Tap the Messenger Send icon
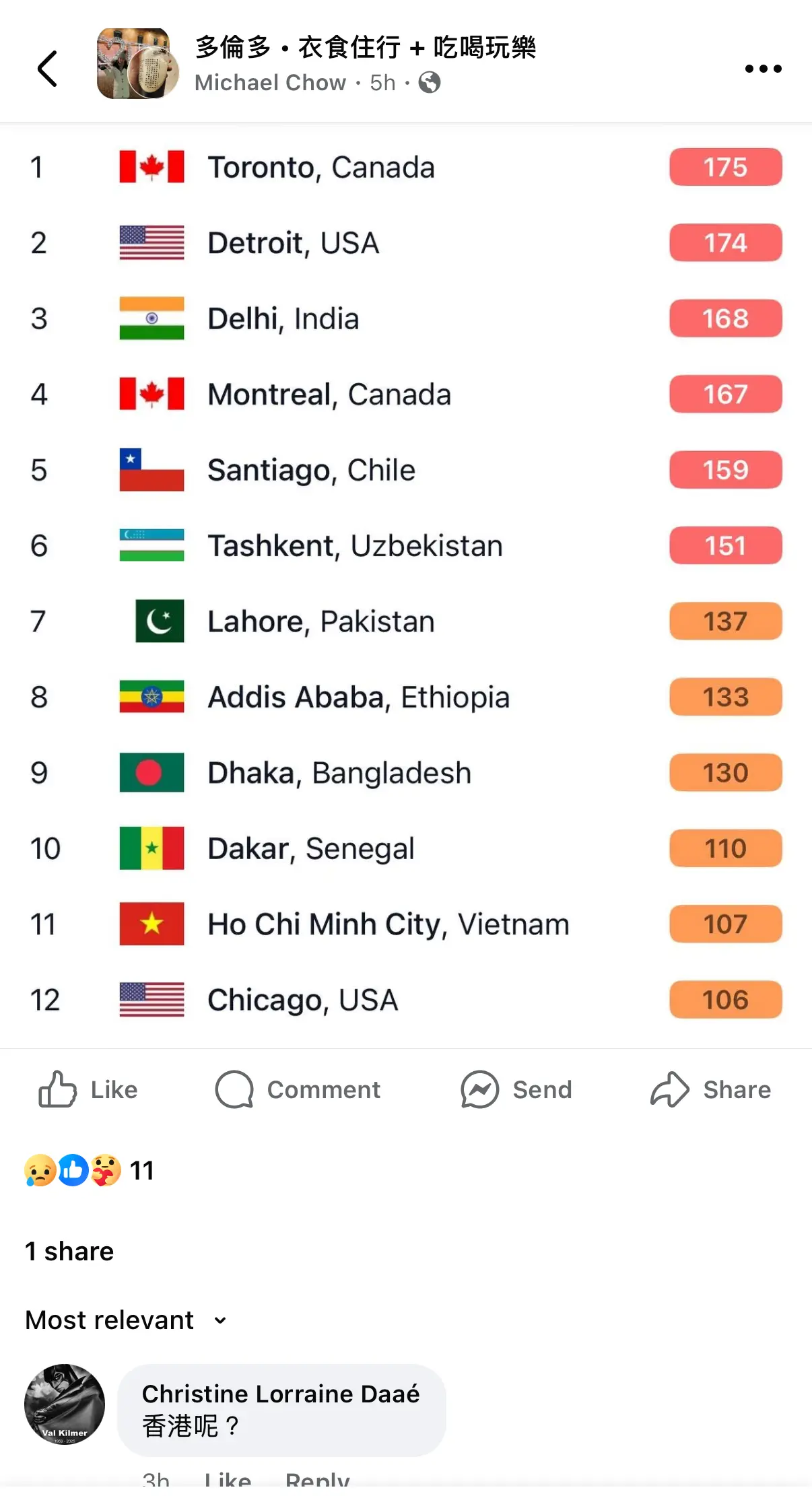This screenshot has height=1496, width=812. [x=479, y=1089]
